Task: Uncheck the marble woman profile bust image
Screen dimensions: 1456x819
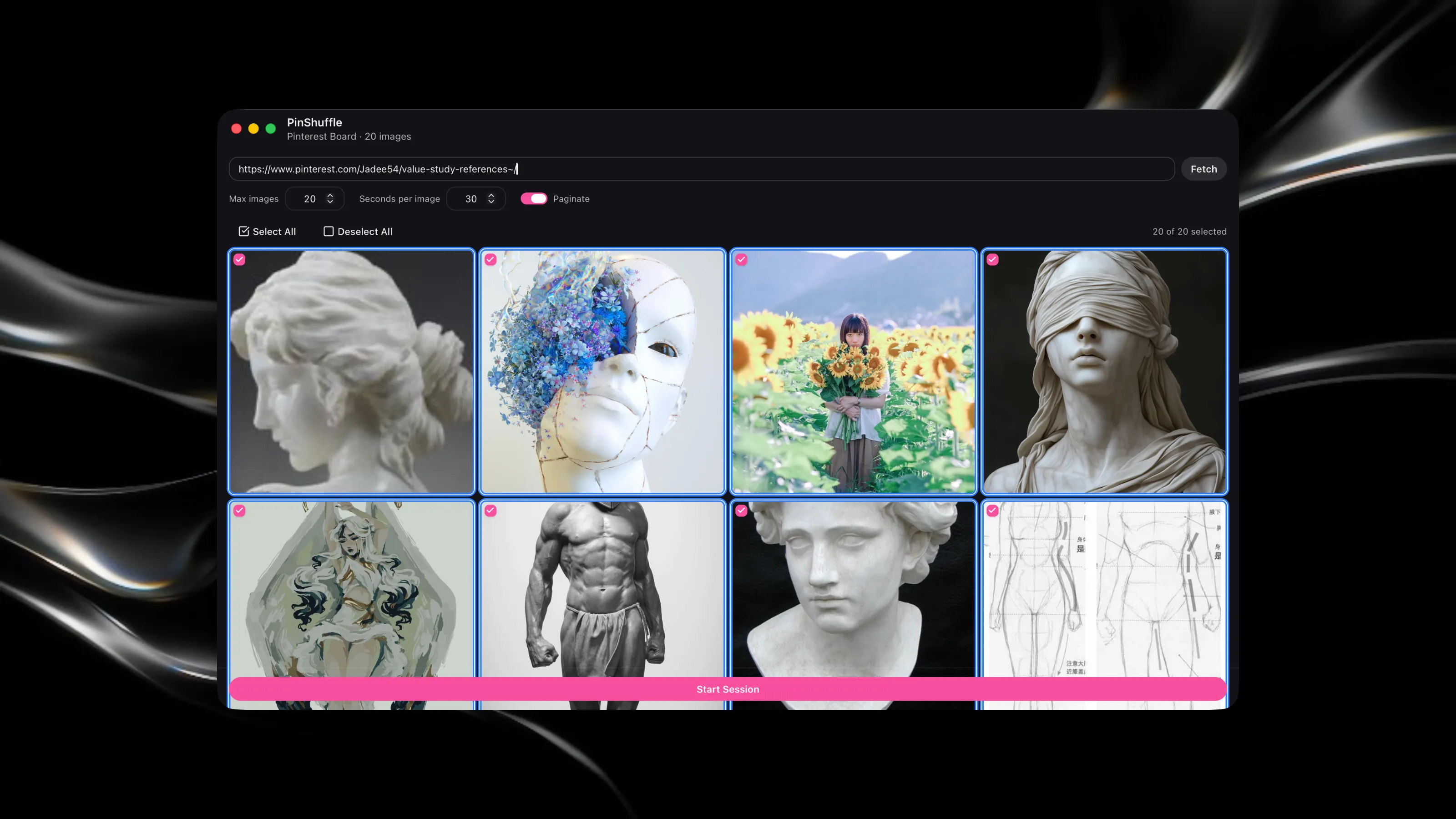Action: pyautogui.click(x=240, y=259)
